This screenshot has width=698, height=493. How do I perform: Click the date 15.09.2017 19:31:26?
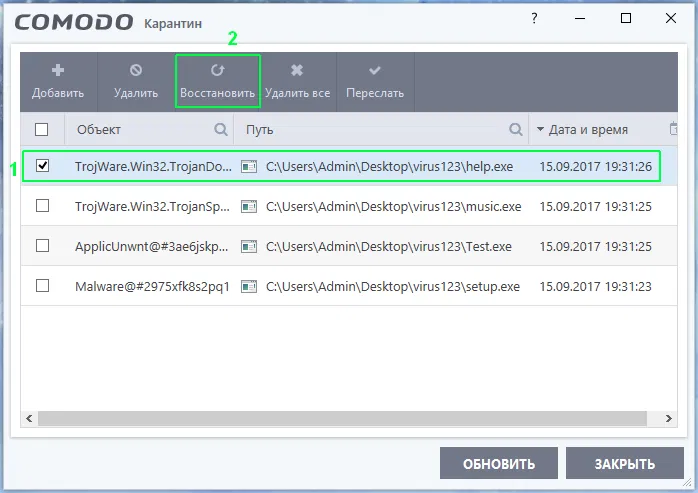coord(596,167)
